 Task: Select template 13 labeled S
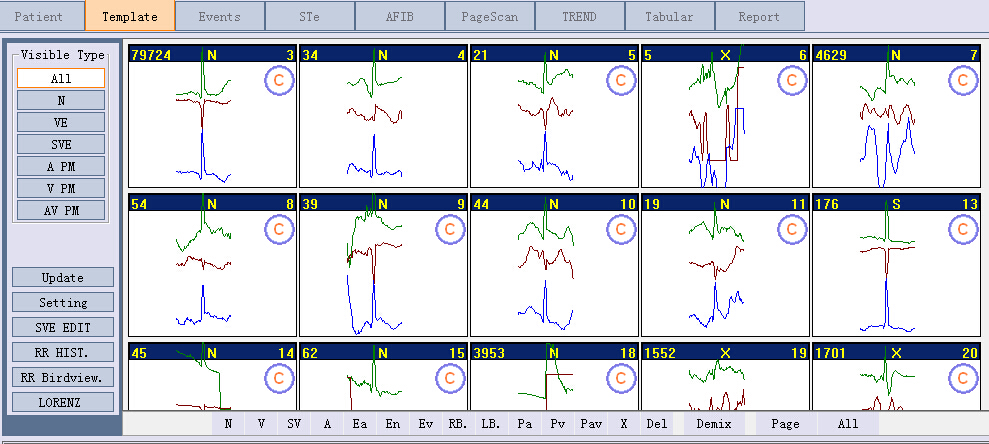(x=896, y=266)
